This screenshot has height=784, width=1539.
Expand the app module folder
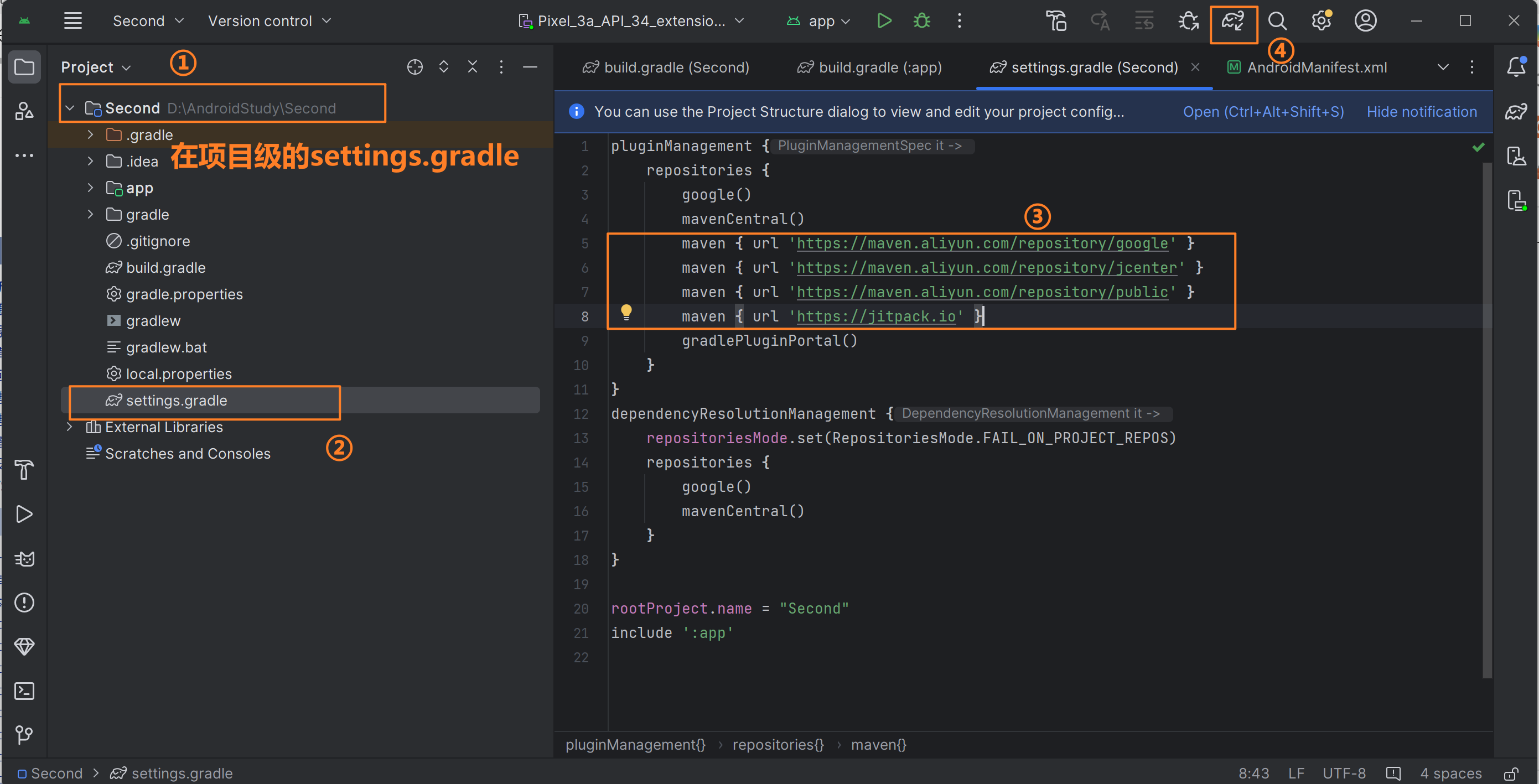[x=90, y=188]
